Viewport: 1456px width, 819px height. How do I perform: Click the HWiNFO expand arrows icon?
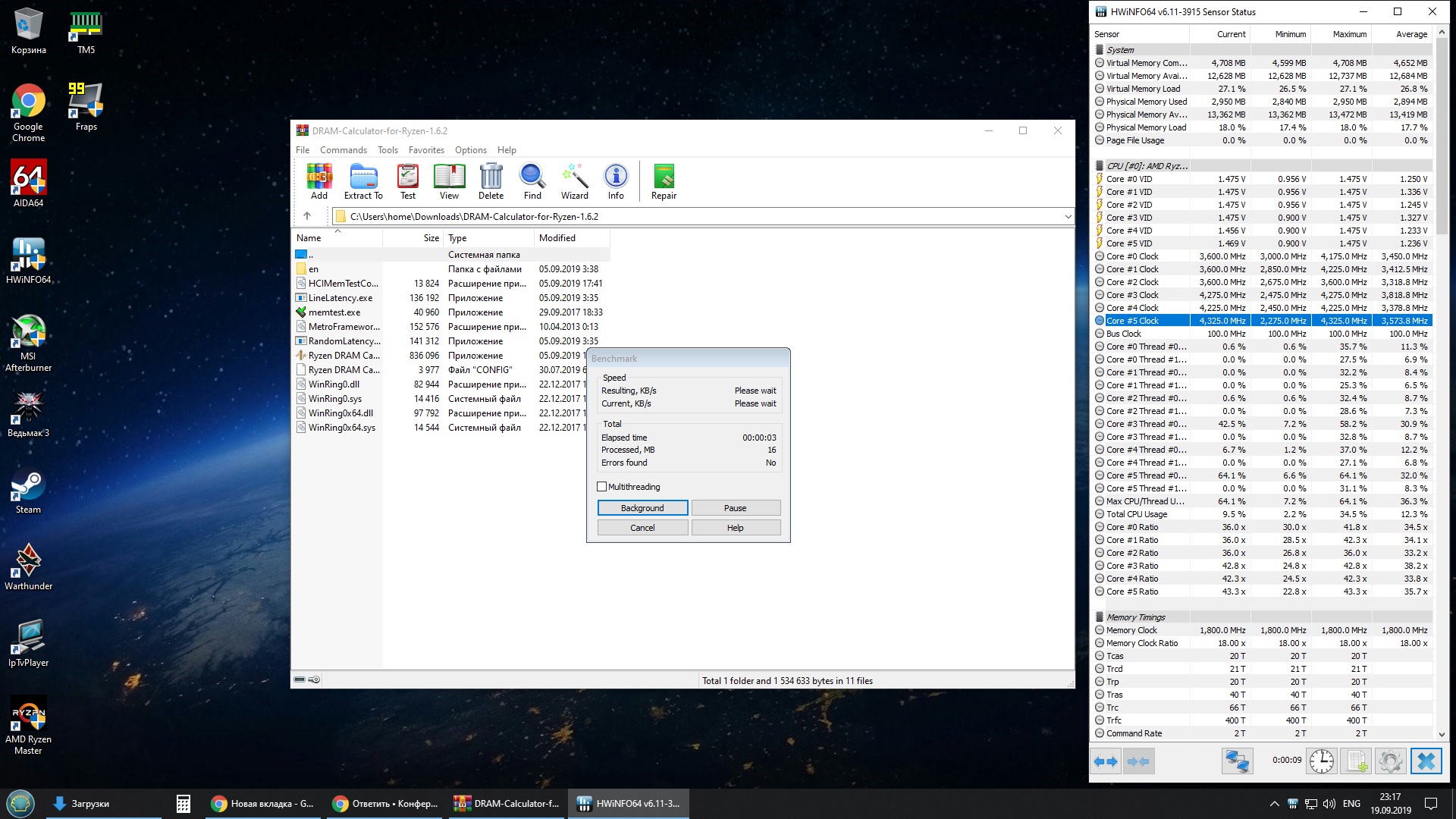(1106, 761)
